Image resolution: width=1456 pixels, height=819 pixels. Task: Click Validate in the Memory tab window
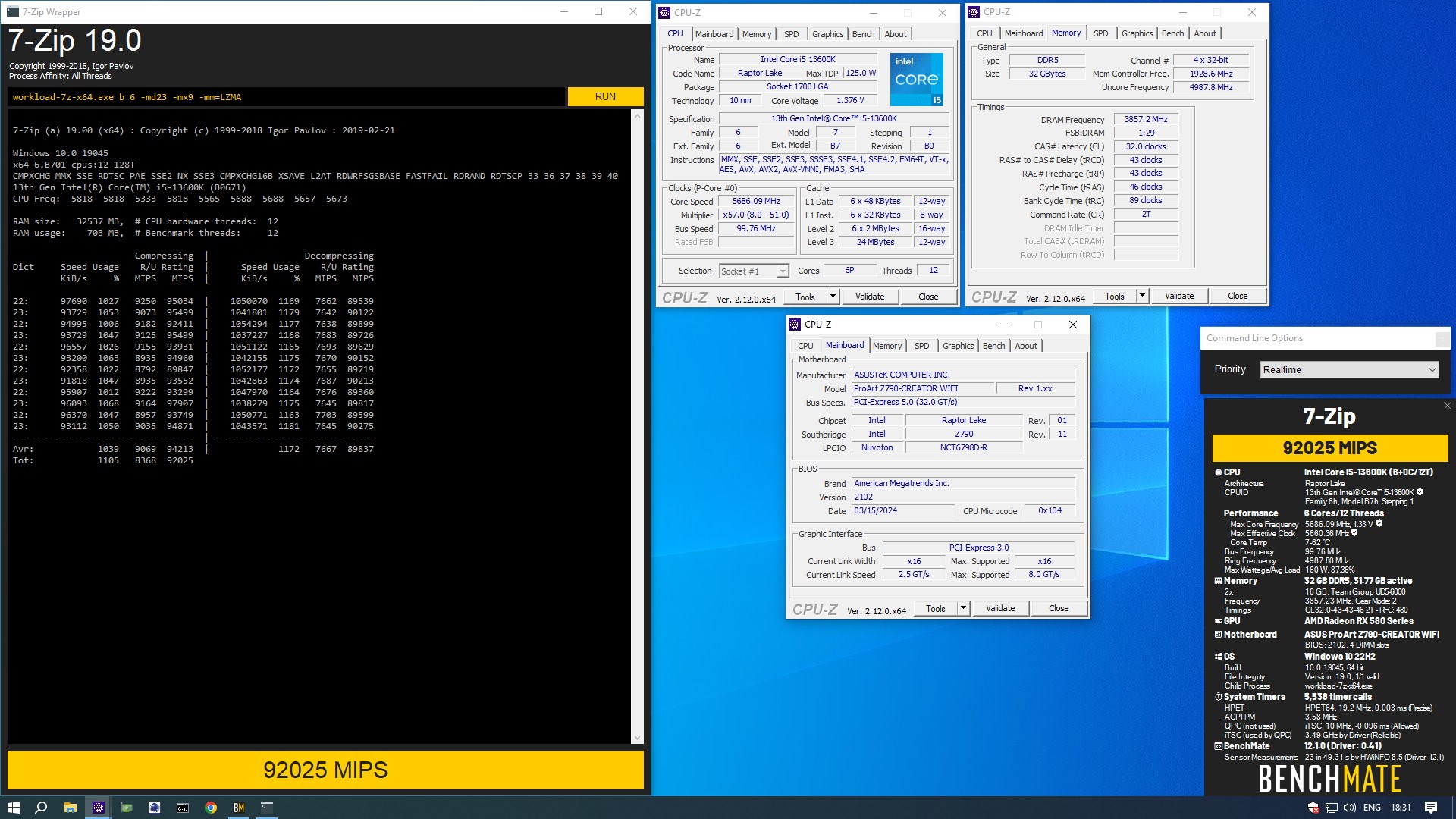[x=1179, y=296]
